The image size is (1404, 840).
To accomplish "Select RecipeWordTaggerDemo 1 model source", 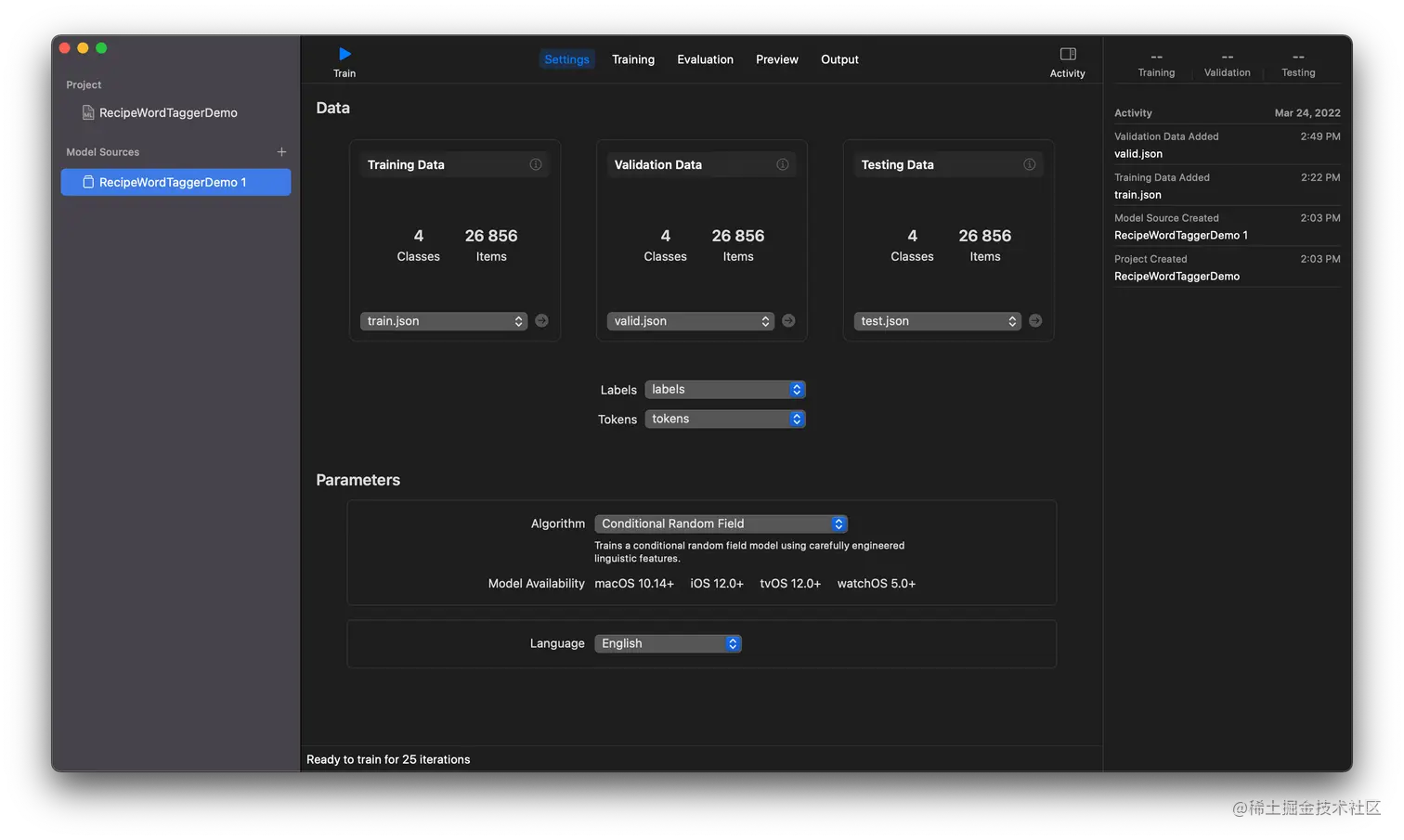I will pyautogui.click(x=175, y=182).
